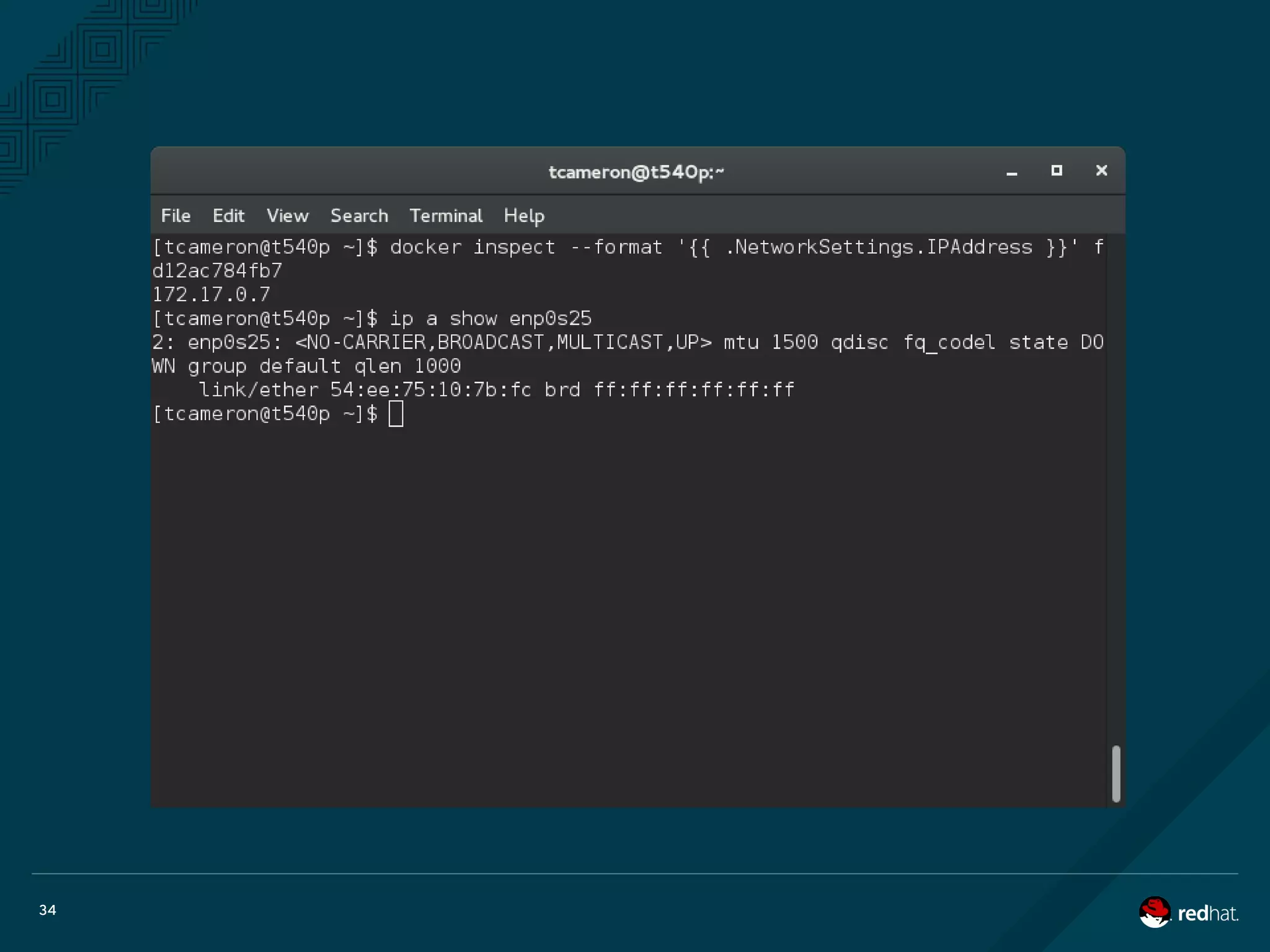The height and width of the screenshot is (952, 1270).
Task: Click the tcameron@t540p:~ window title
Action: pyautogui.click(x=636, y=172)
